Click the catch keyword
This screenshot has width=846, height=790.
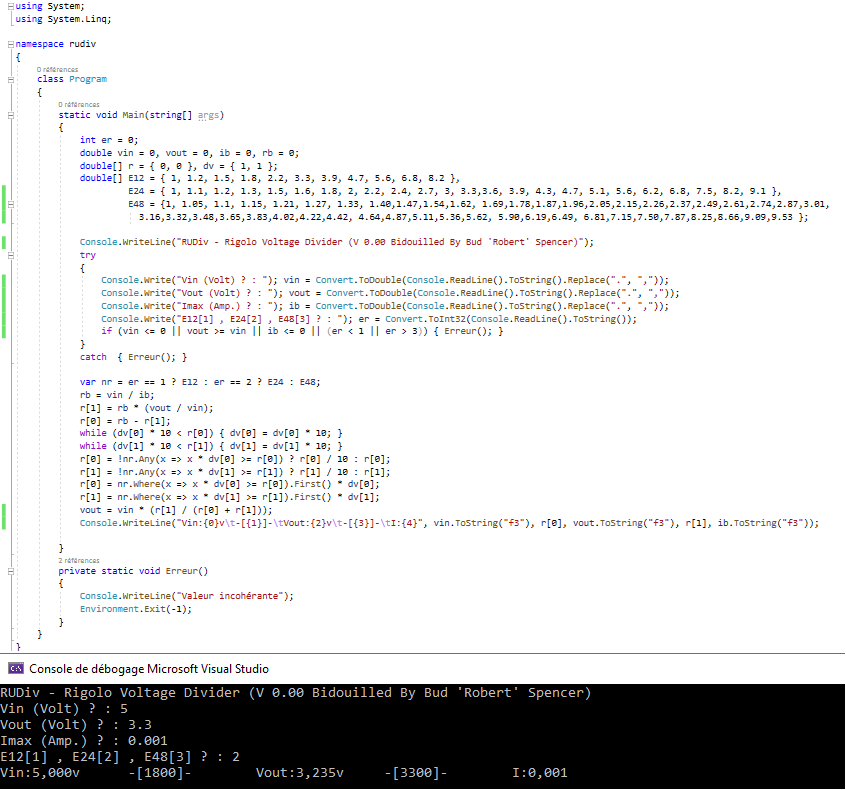coord(93,356)
